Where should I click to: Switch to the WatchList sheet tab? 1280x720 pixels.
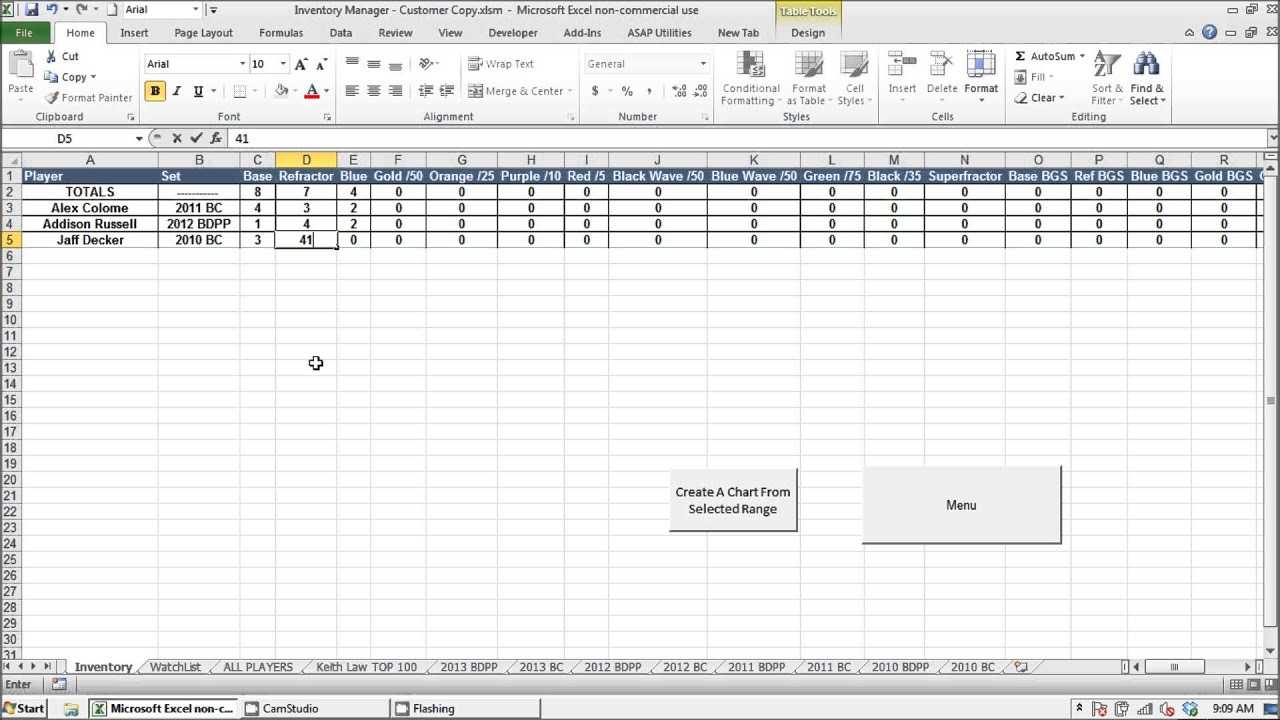(175, 667)
